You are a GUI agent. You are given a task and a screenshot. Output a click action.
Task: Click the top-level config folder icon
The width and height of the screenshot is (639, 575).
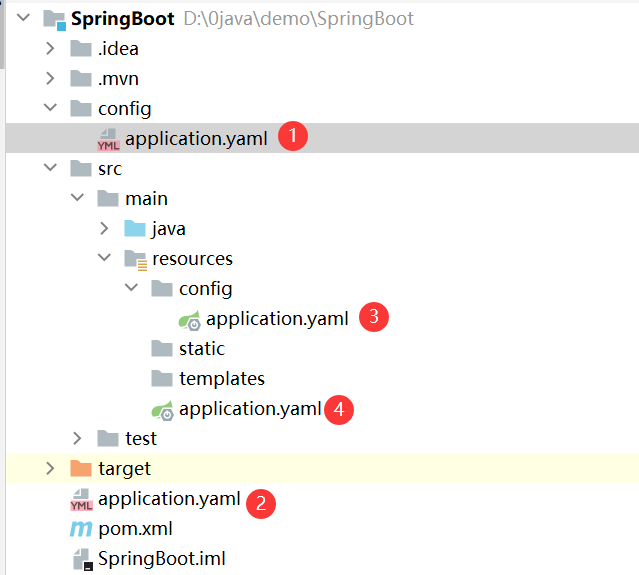pyautogui.click(x=81, y=108)
